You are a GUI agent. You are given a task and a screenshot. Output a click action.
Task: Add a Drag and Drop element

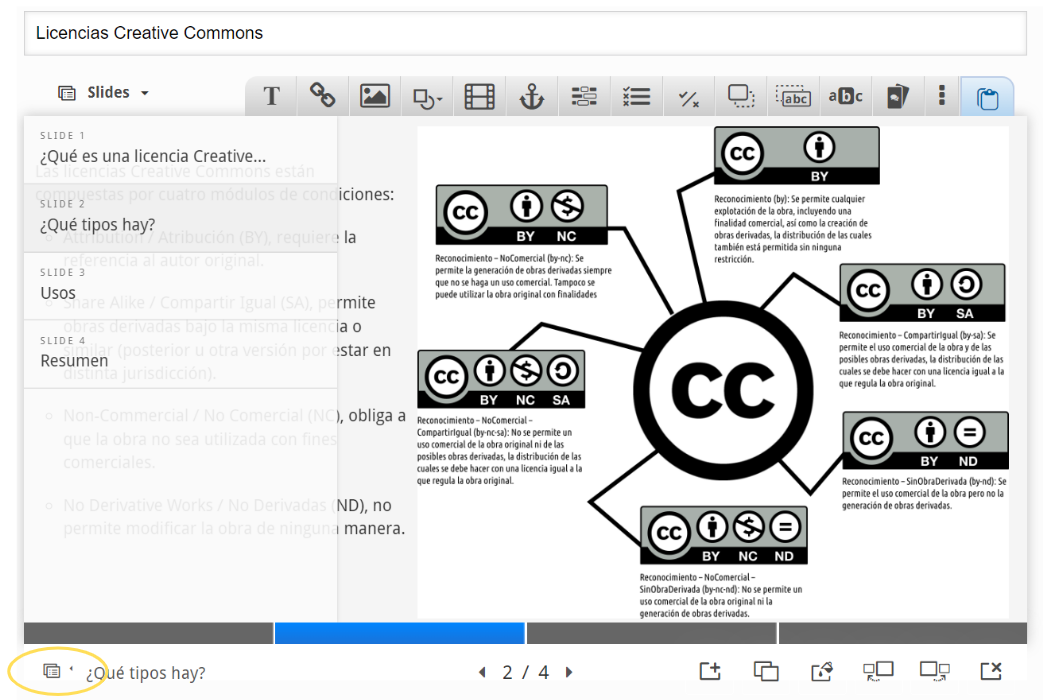741,96
